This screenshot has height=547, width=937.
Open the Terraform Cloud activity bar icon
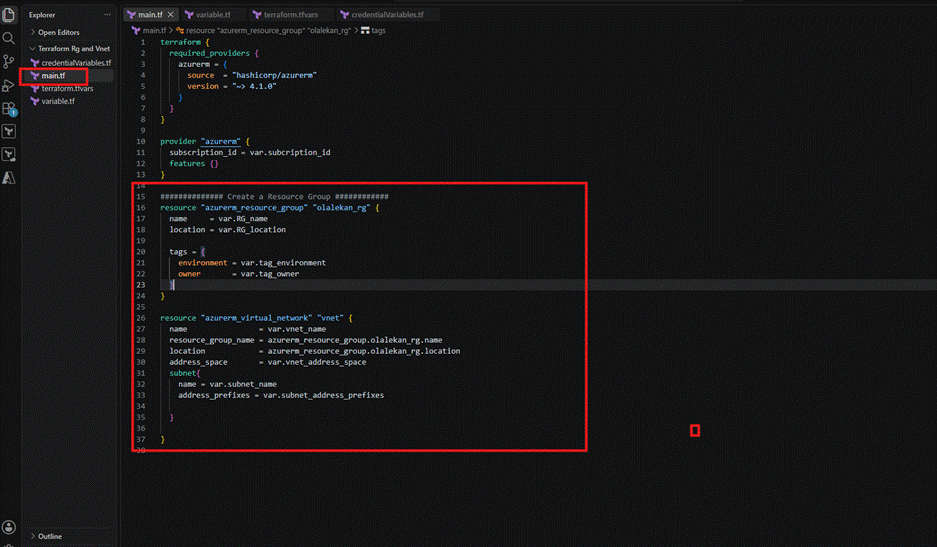(8, 155)
